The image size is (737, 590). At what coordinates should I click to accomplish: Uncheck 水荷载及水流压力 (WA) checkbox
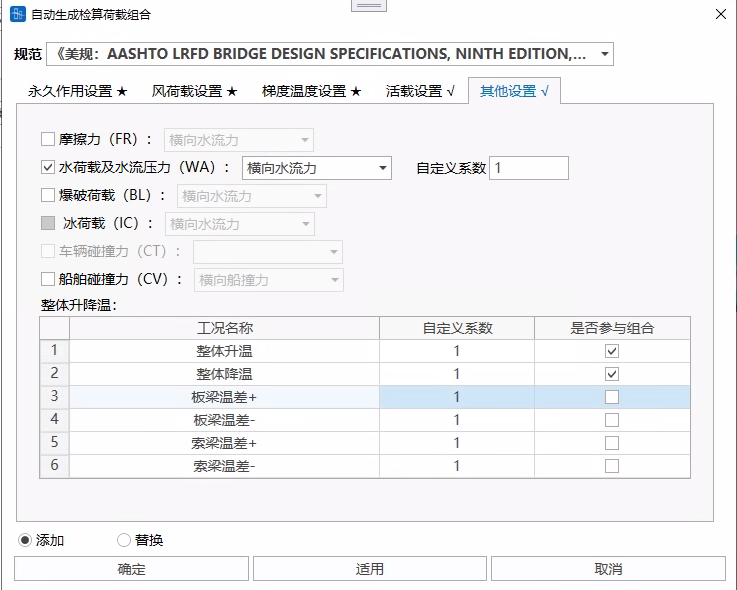[48, 167]
